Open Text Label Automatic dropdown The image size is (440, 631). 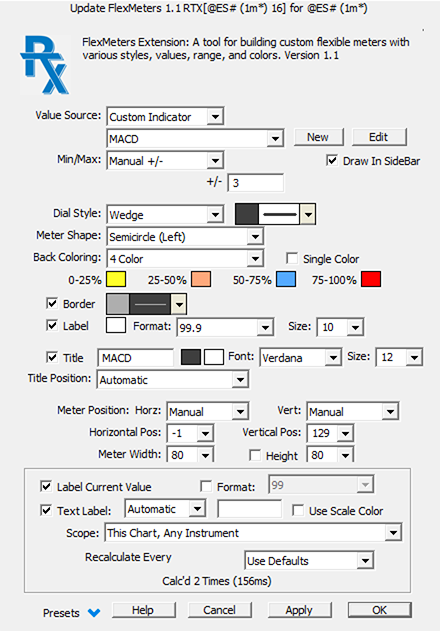click(165, 509)
